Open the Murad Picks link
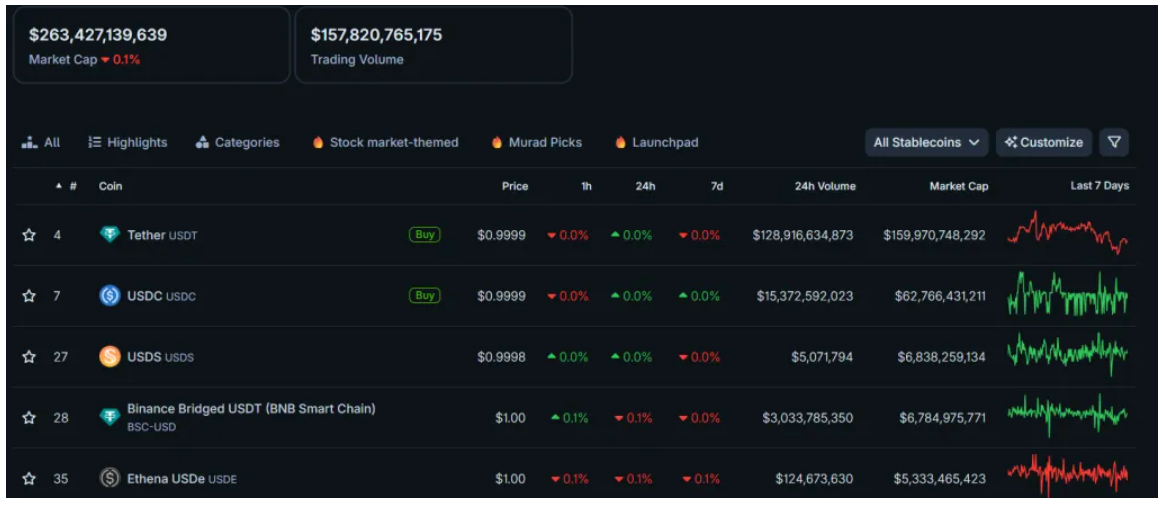Image resolution: width=1165 pixels, height=505 pixels. coord(536,142)
